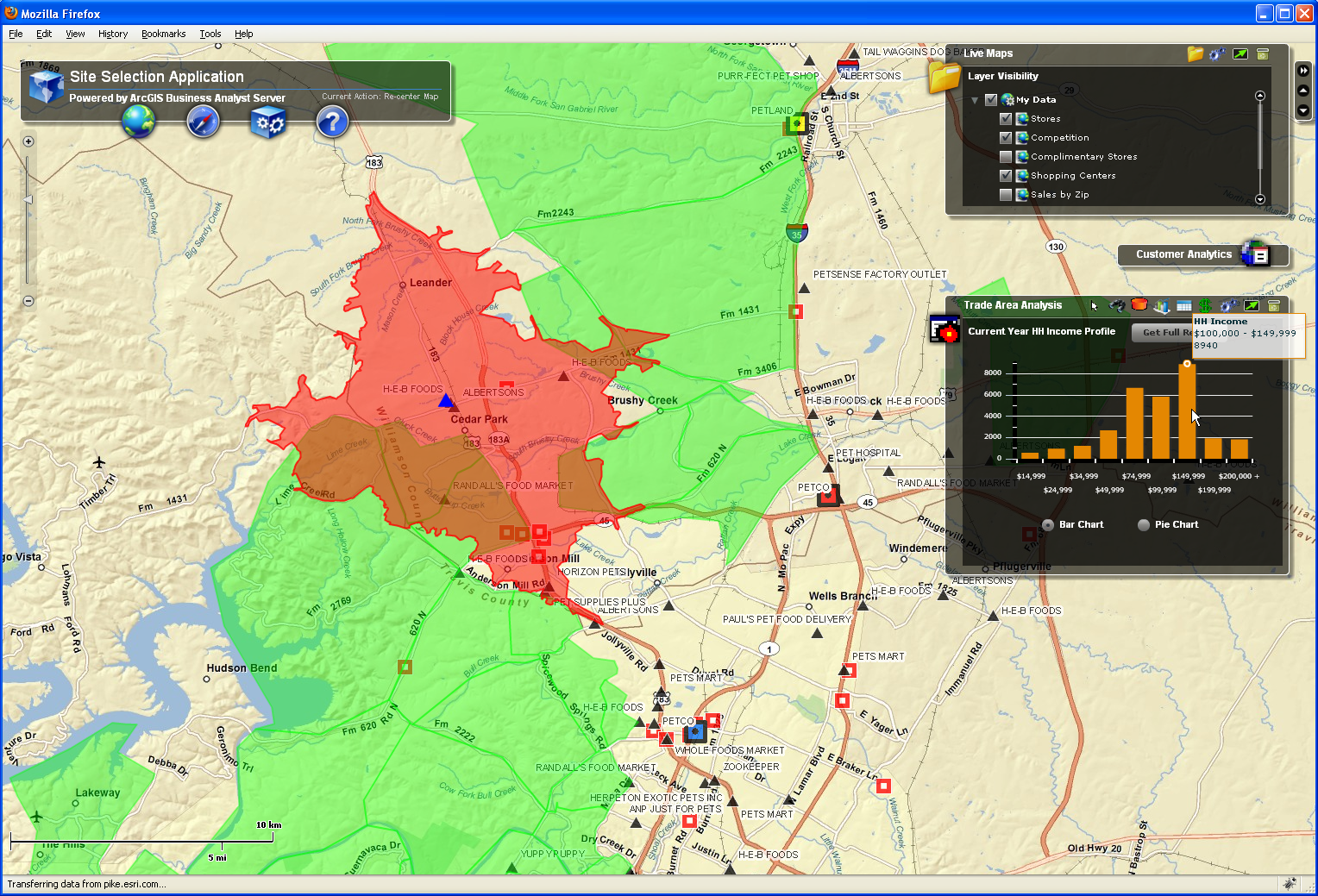Collapse the My Data tree node

pyautogui.click(x=975, y=100)
